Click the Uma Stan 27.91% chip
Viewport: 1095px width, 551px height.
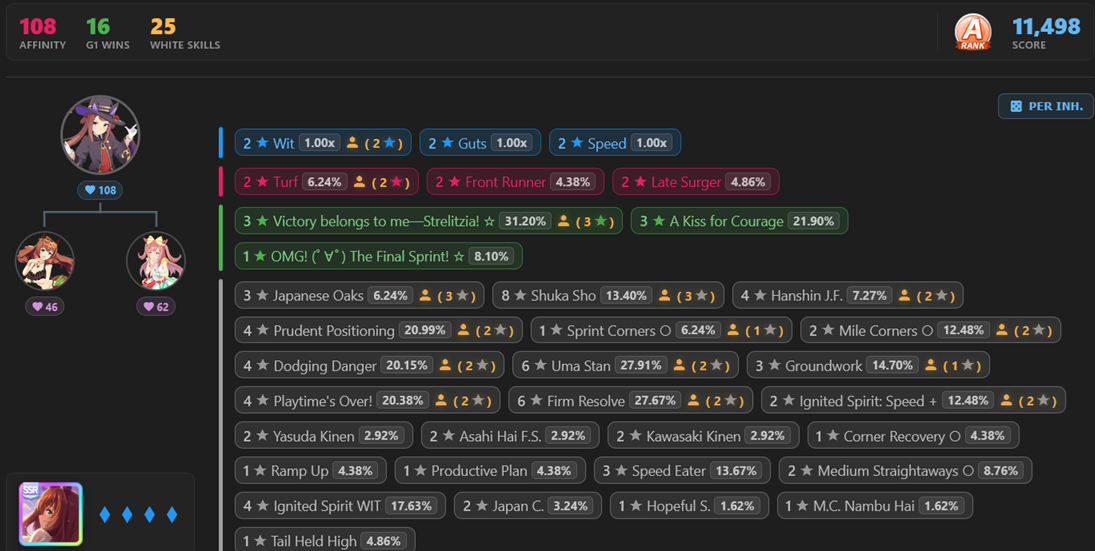coord(626,365)
